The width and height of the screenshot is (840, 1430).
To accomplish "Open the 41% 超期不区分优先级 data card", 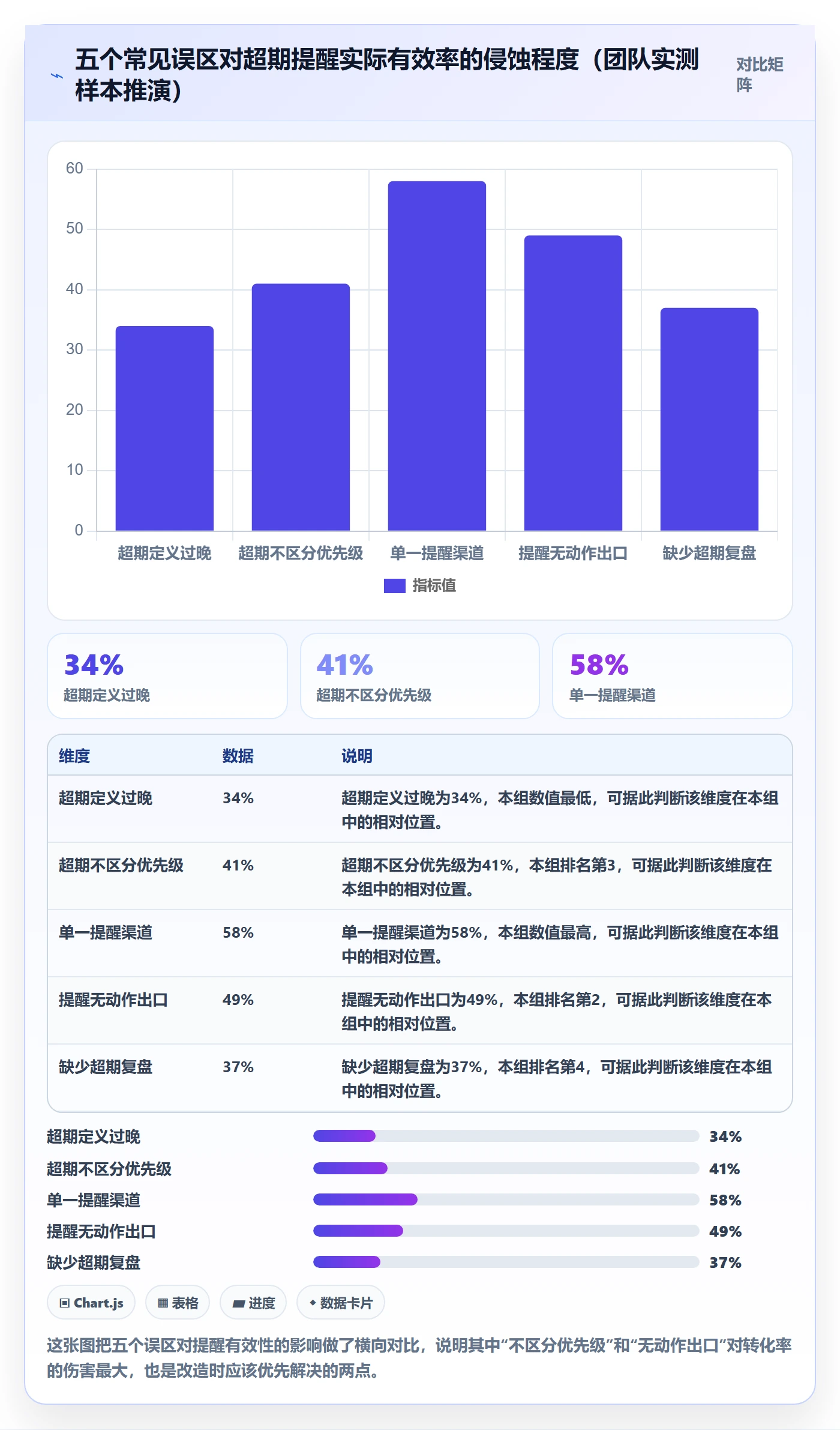I will tap(420, 676).
